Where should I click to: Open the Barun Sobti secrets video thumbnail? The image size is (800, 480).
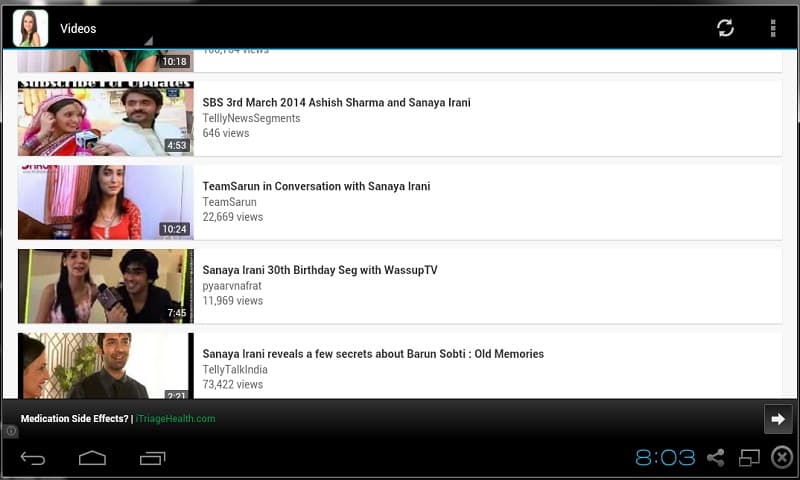click(106, 366)
